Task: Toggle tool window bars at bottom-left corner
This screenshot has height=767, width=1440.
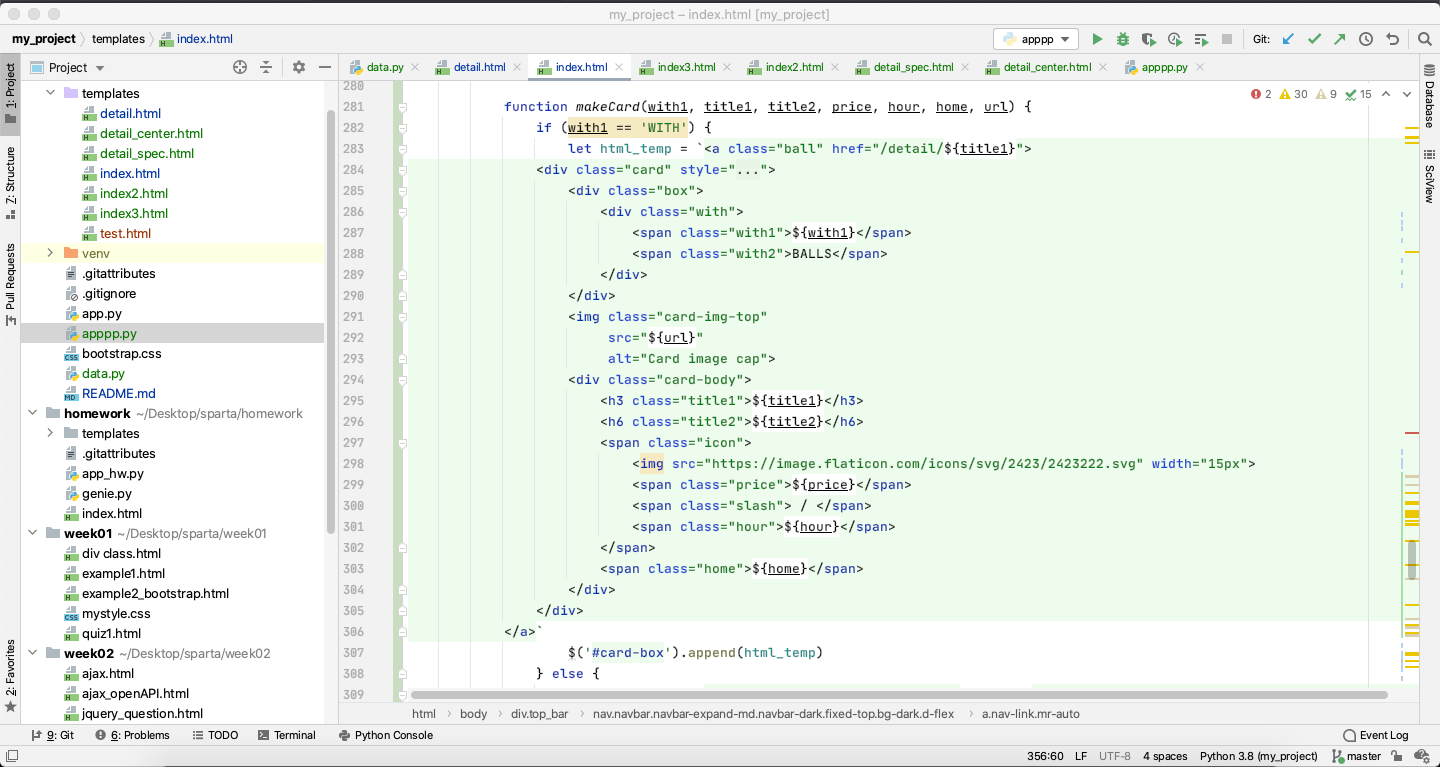Action: [11, 757]
